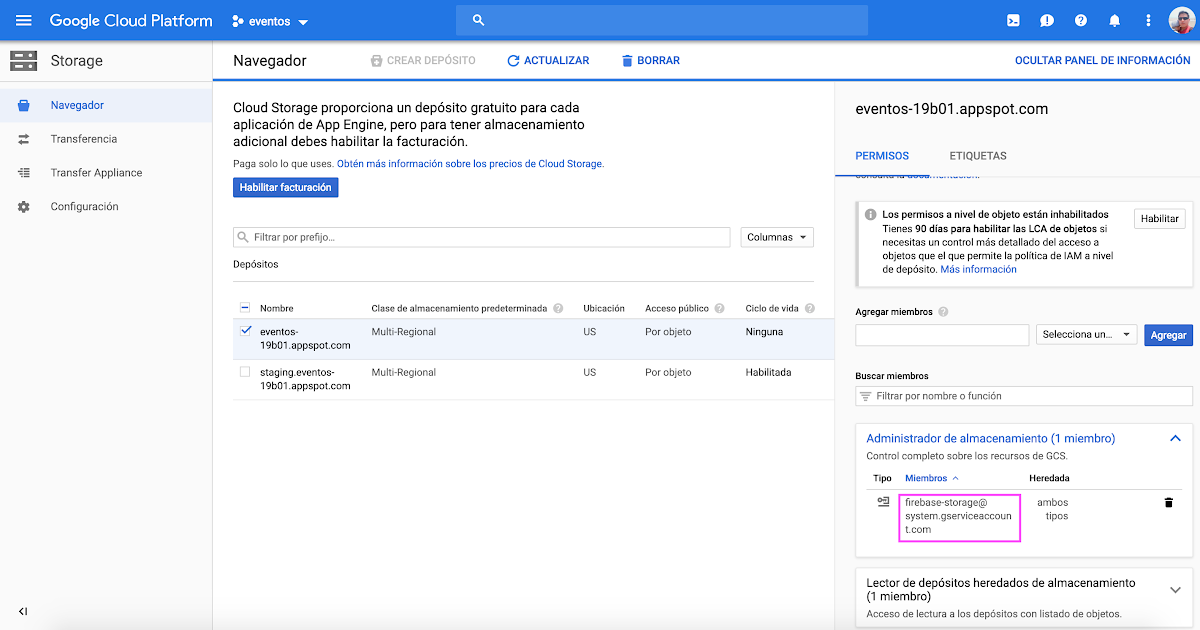Click the top search input bar
Screen dimensions: 1200x630
pyautogui.click(x=662, y=20)
